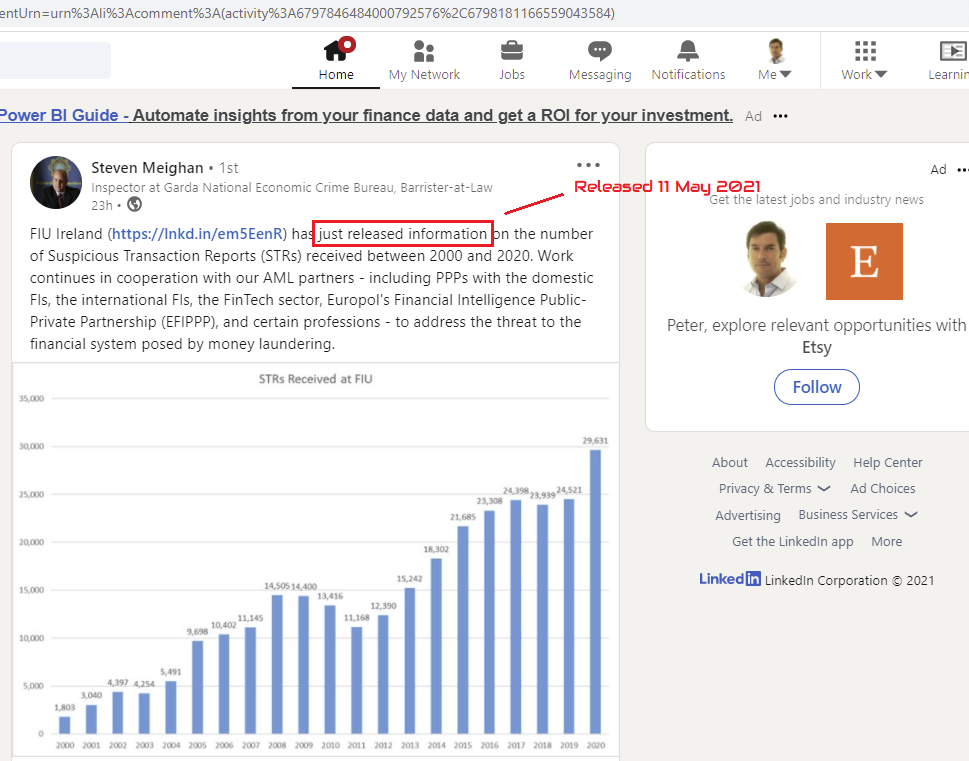This screenshot has width=969, height=761.
Task: Open the Help Center footer link
Action: [887, 462]
